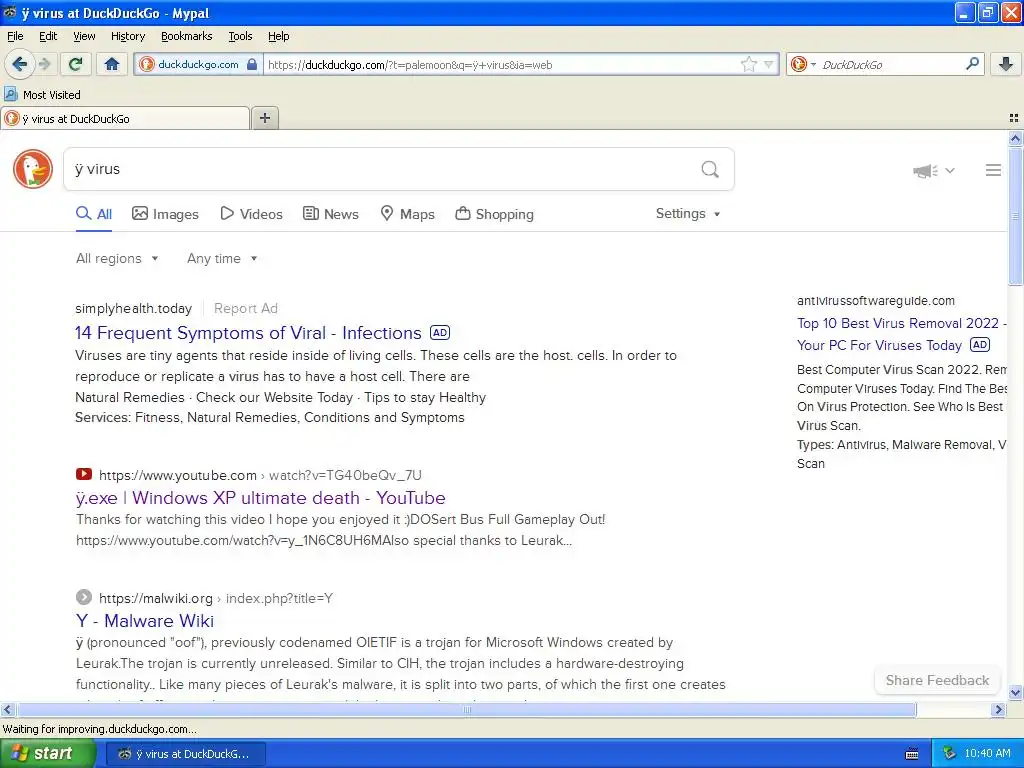Click the vertical scrollbar down arrow
1024x768 pixels.
1015,692
